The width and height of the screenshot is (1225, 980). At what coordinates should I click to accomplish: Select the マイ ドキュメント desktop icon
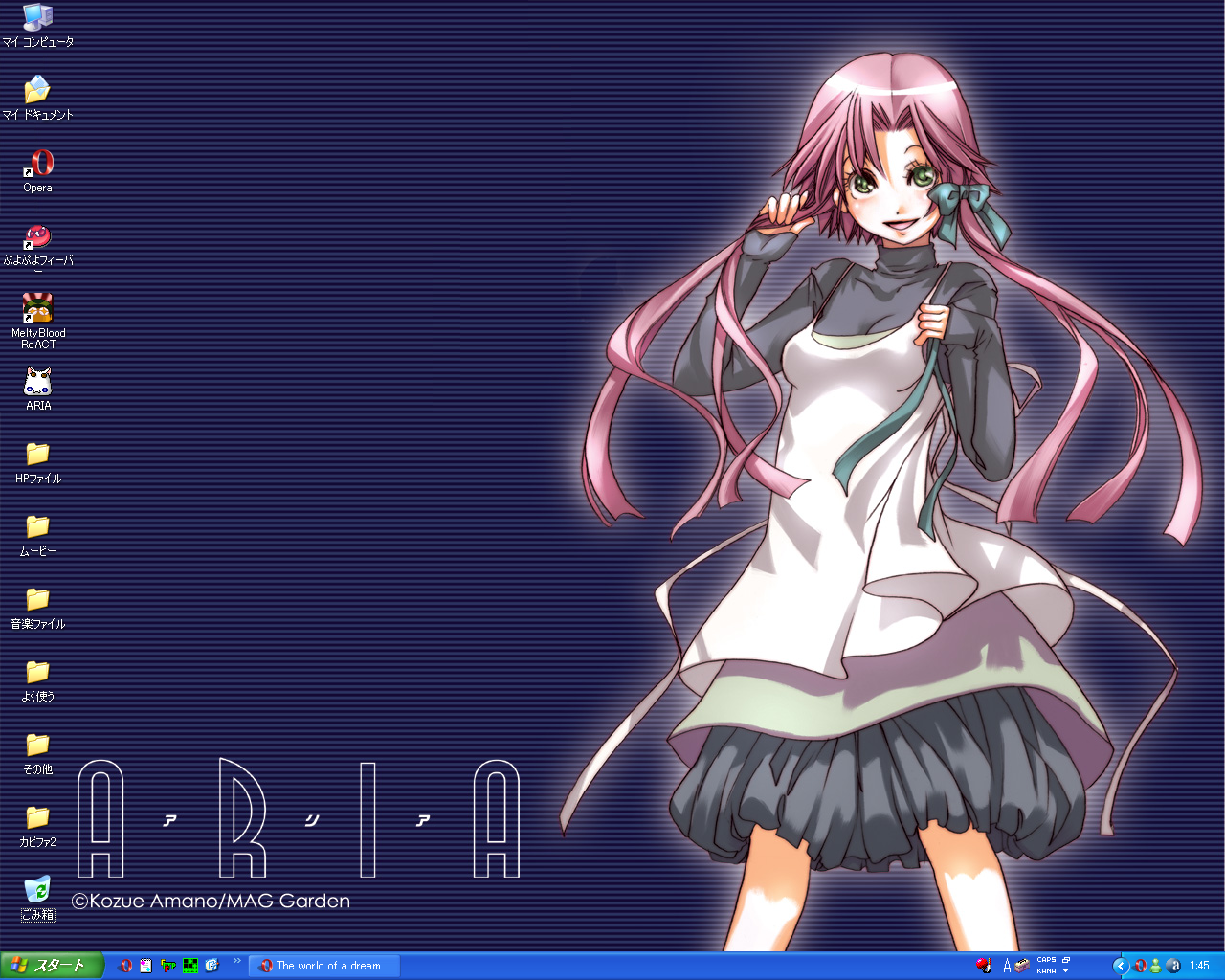coord(37,98)
